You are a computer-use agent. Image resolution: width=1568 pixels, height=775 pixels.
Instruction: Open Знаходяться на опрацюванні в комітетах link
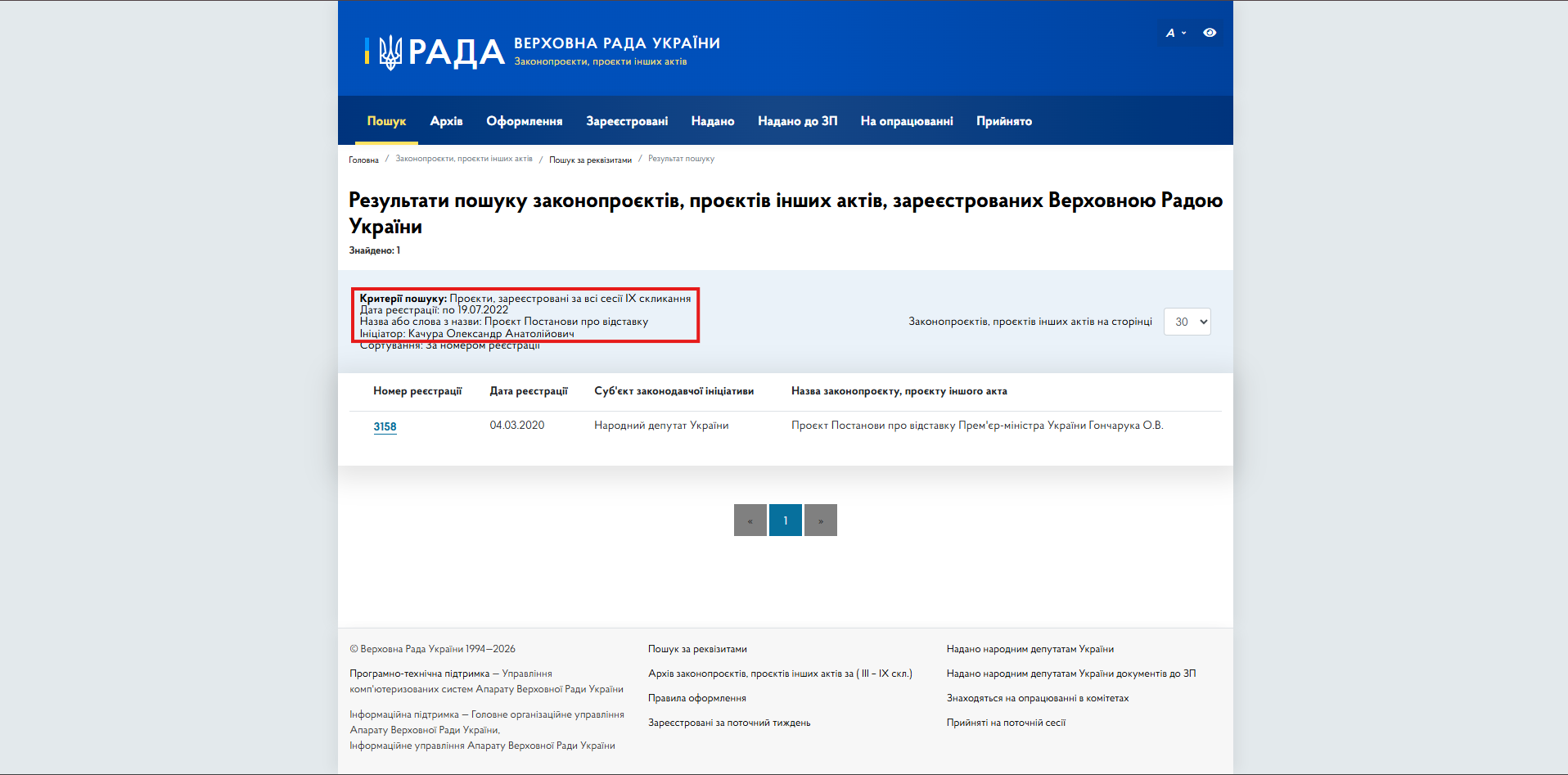coord(1038,698)
